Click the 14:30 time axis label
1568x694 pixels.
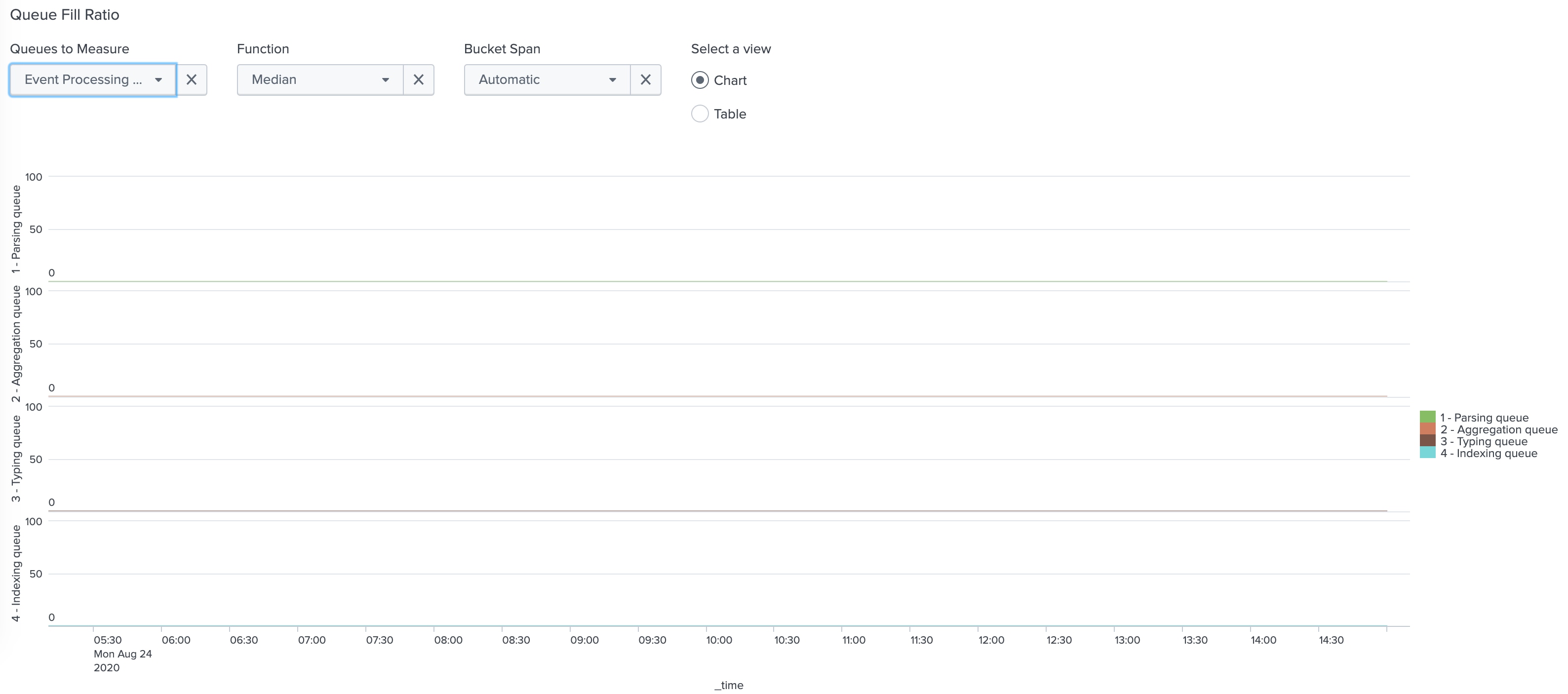click(1331, 640)
